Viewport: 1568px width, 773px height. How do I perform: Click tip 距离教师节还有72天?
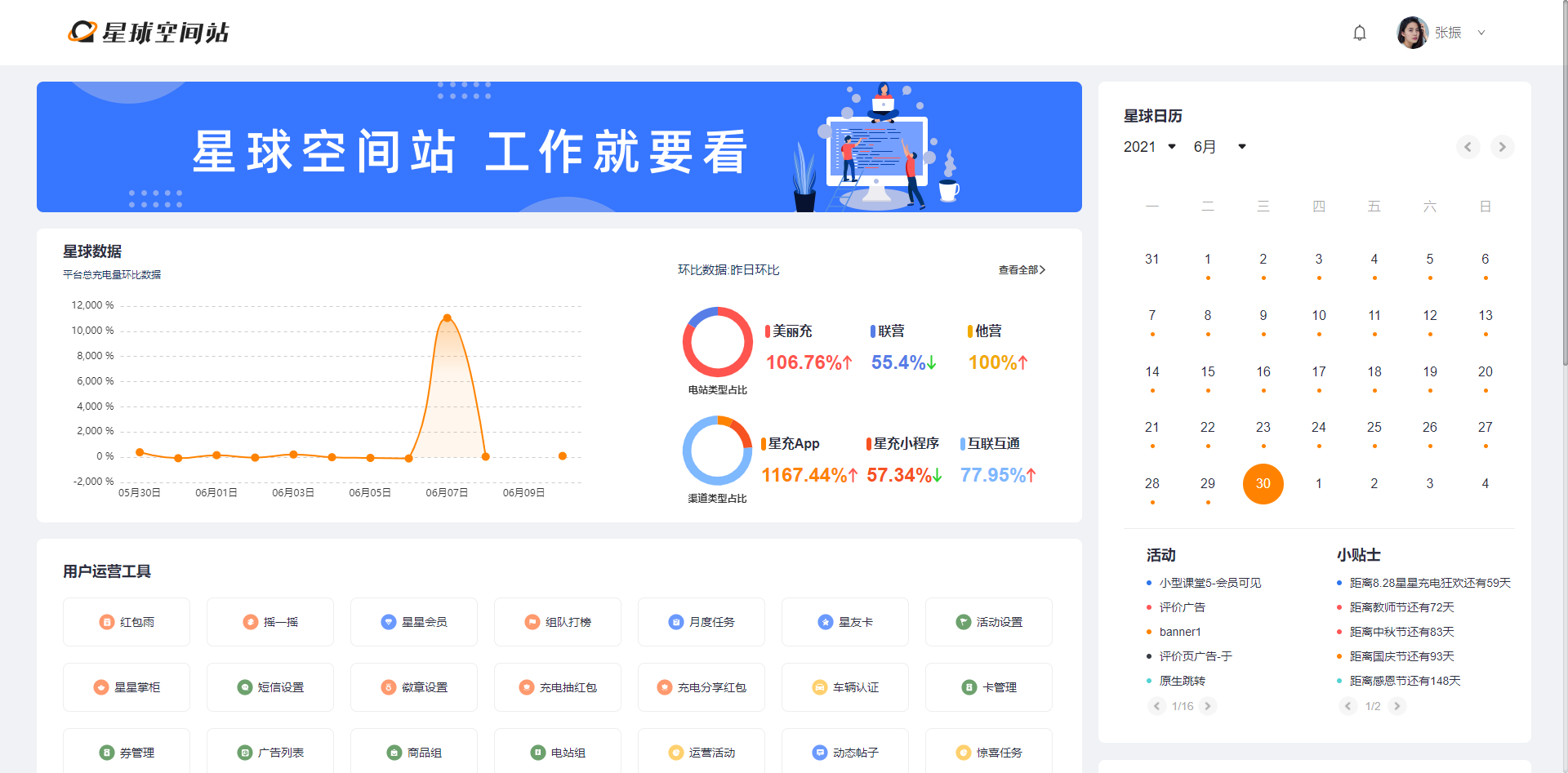coord(1401,607)
